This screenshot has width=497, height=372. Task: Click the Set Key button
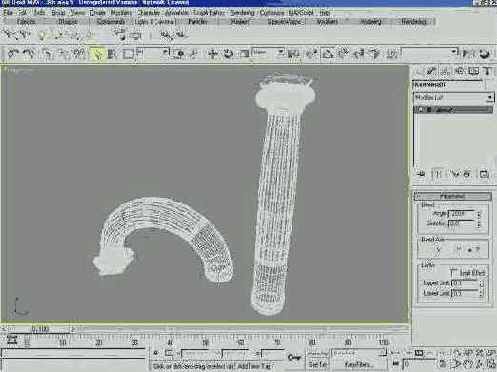[318, 365]
